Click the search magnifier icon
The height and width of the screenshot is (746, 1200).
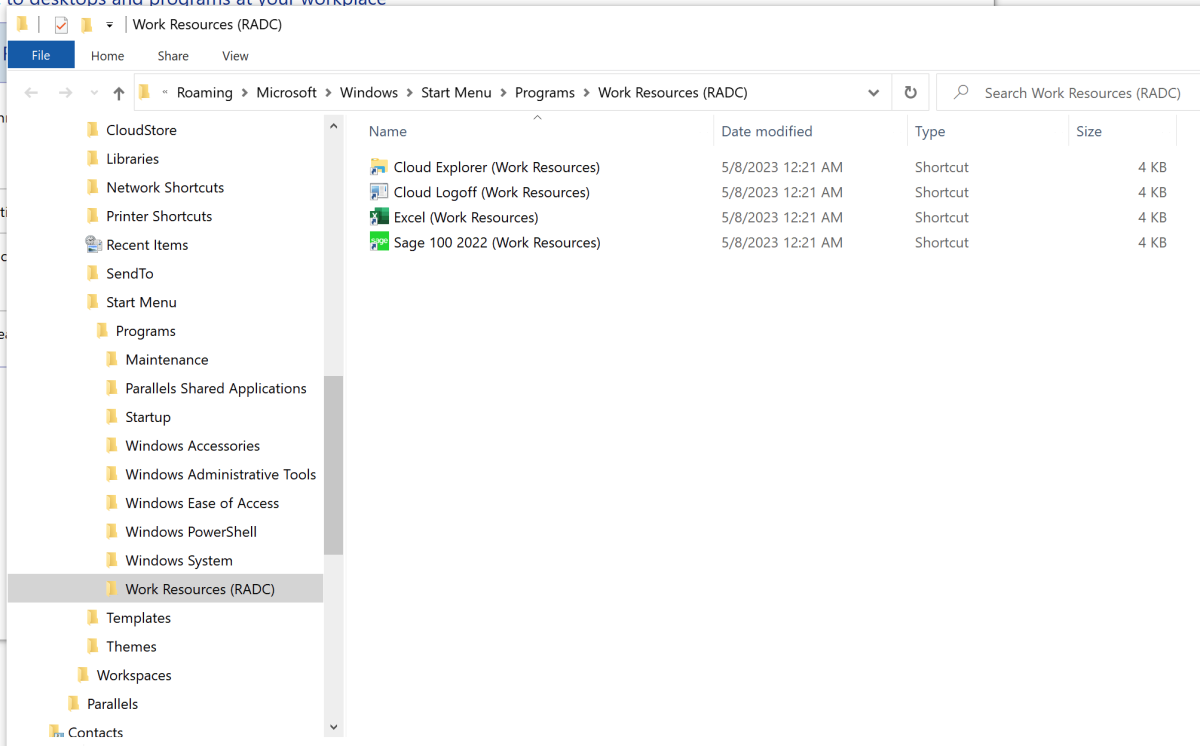pos(959,92)
